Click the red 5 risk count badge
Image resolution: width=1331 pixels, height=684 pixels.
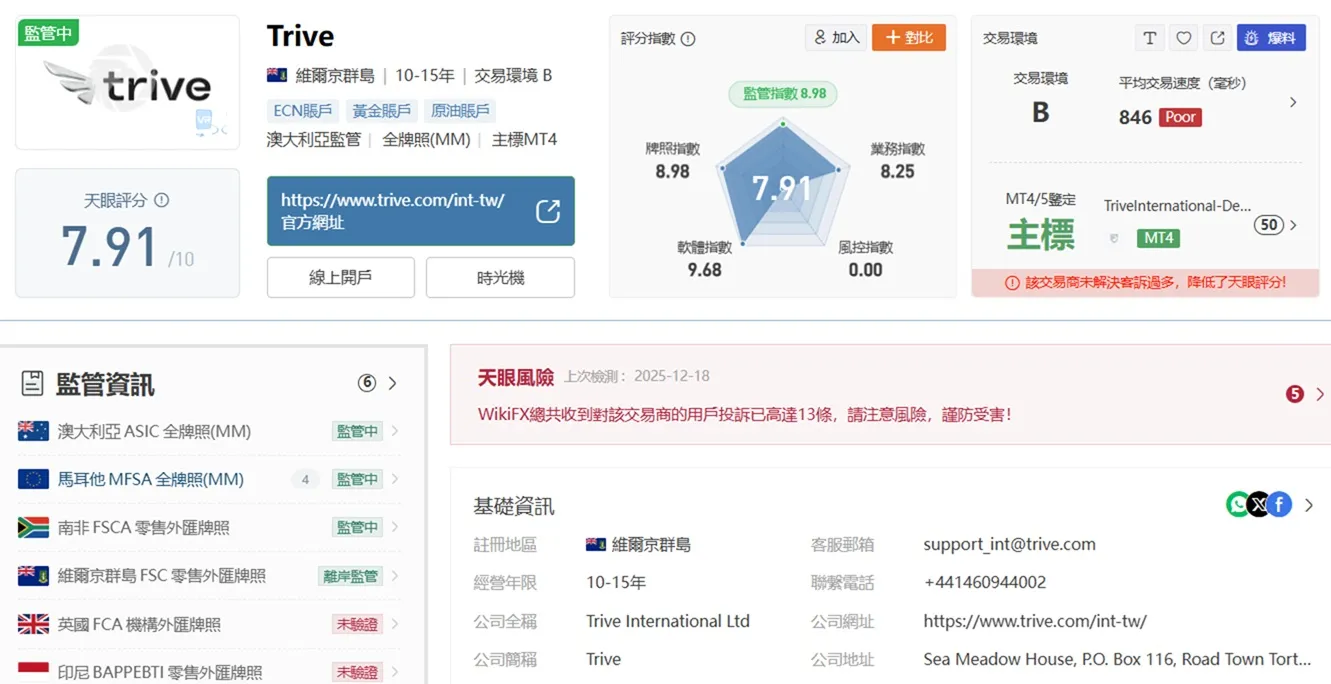[x=1295, y=394]
